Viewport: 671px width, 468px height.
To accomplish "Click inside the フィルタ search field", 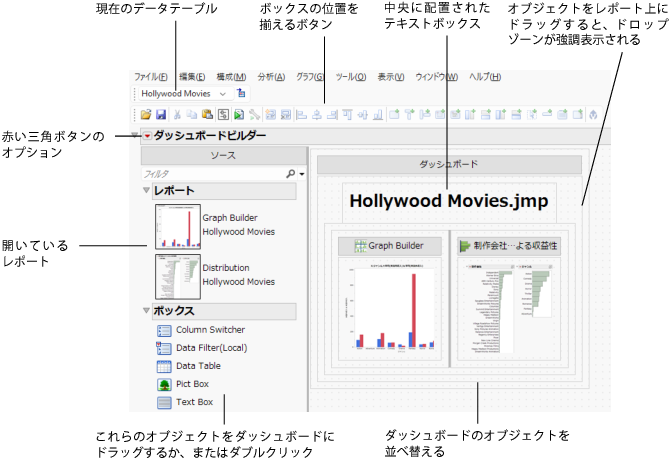I will click(214, 174).
